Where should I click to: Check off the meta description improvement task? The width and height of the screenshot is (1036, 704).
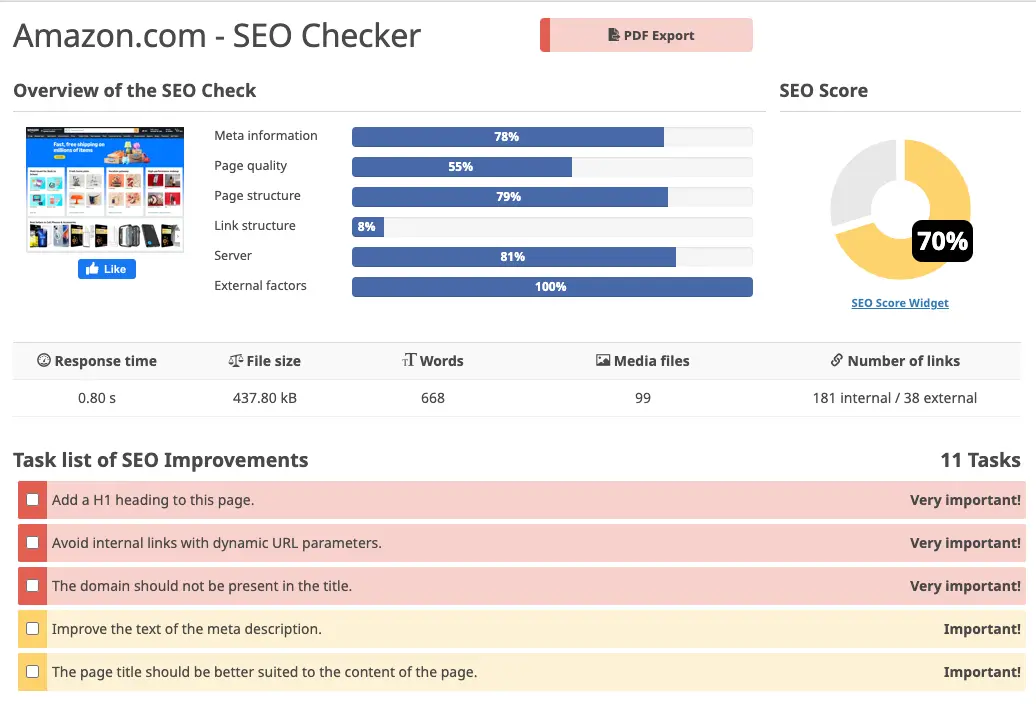click(x=30, y=629)
